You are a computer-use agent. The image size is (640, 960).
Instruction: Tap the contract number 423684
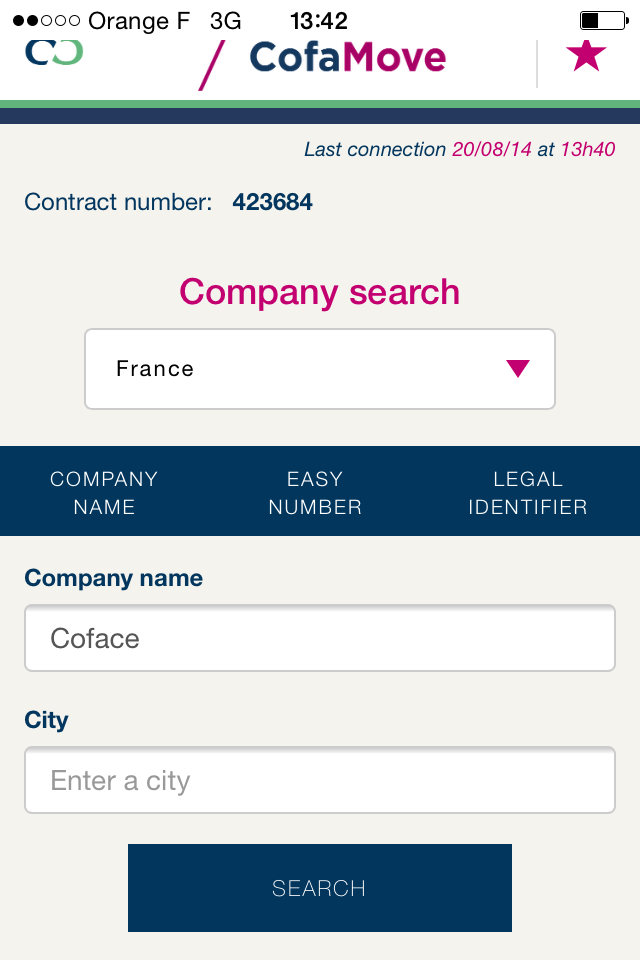(x=272, y=202)
